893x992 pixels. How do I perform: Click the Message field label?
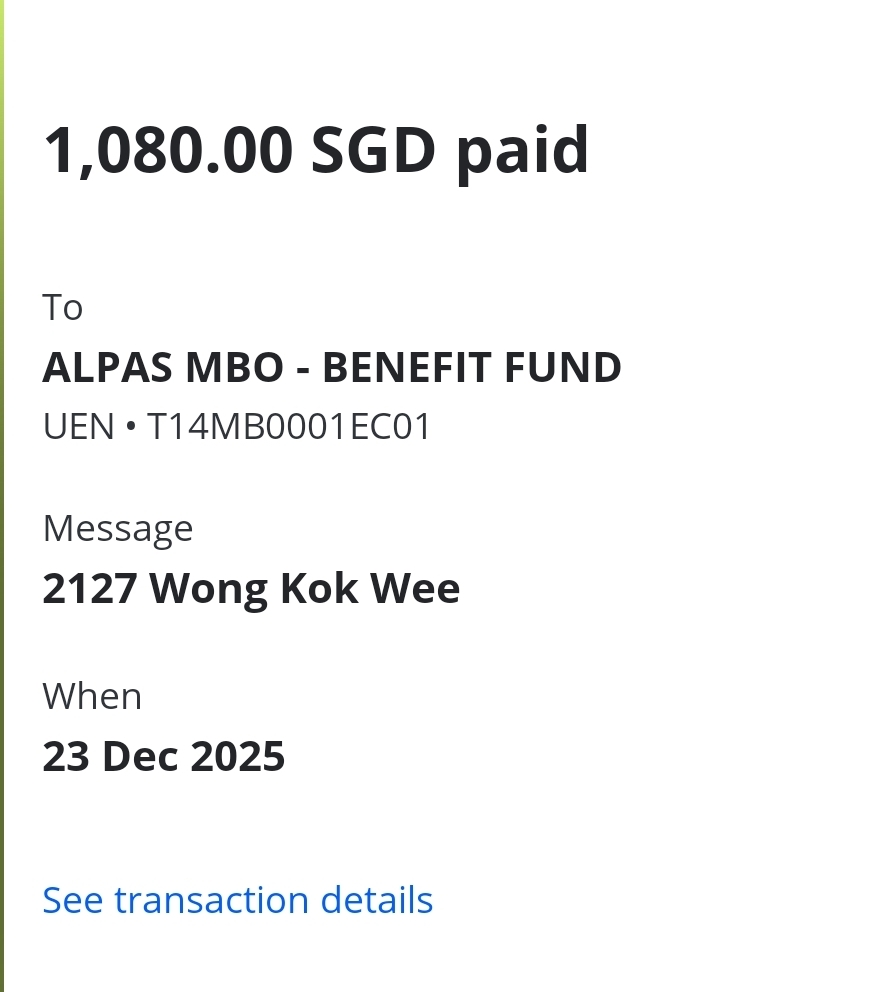point(118,529)
